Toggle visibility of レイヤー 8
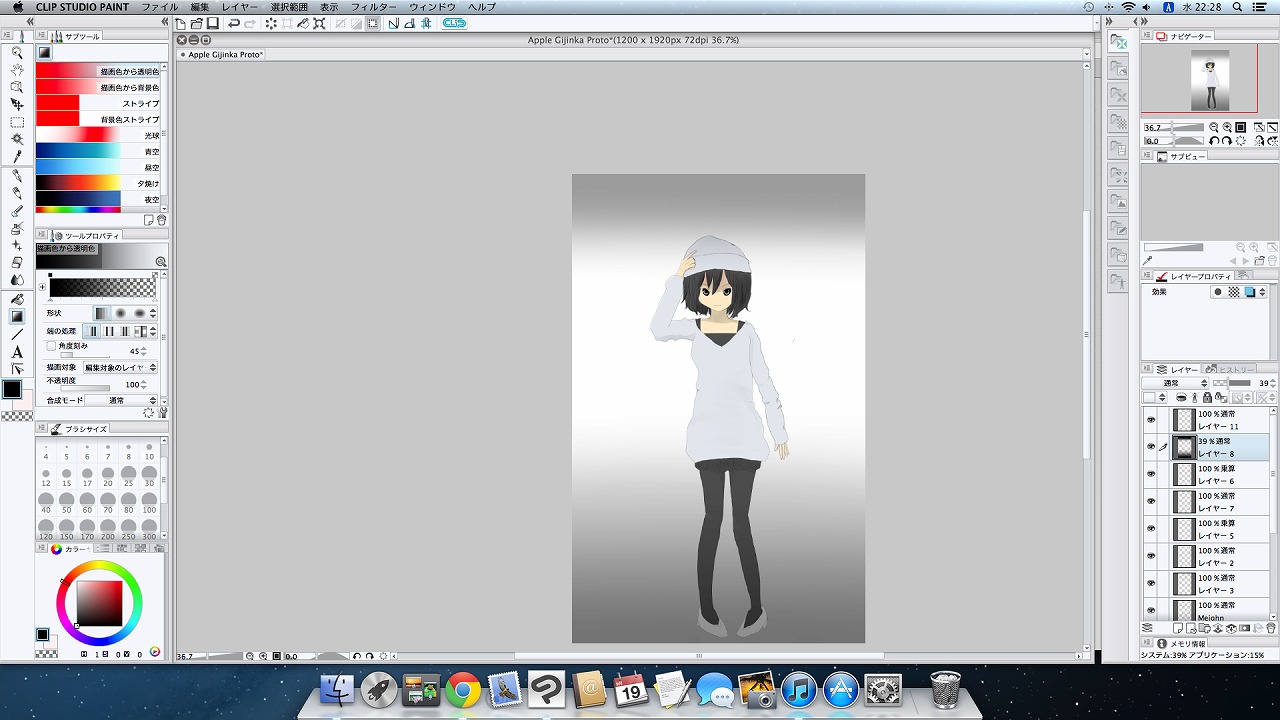This screenshot has height=720, width=1280. click(1151, 447)
